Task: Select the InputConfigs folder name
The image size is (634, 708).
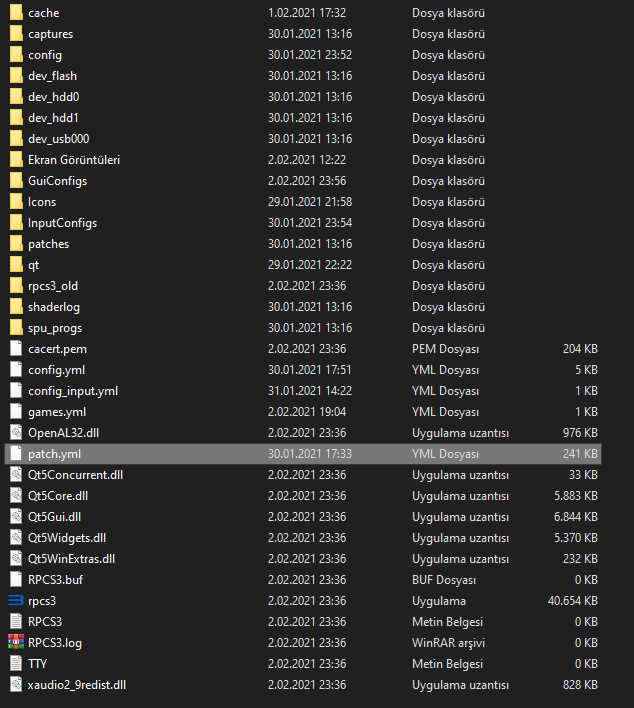Action: (62, 223)
